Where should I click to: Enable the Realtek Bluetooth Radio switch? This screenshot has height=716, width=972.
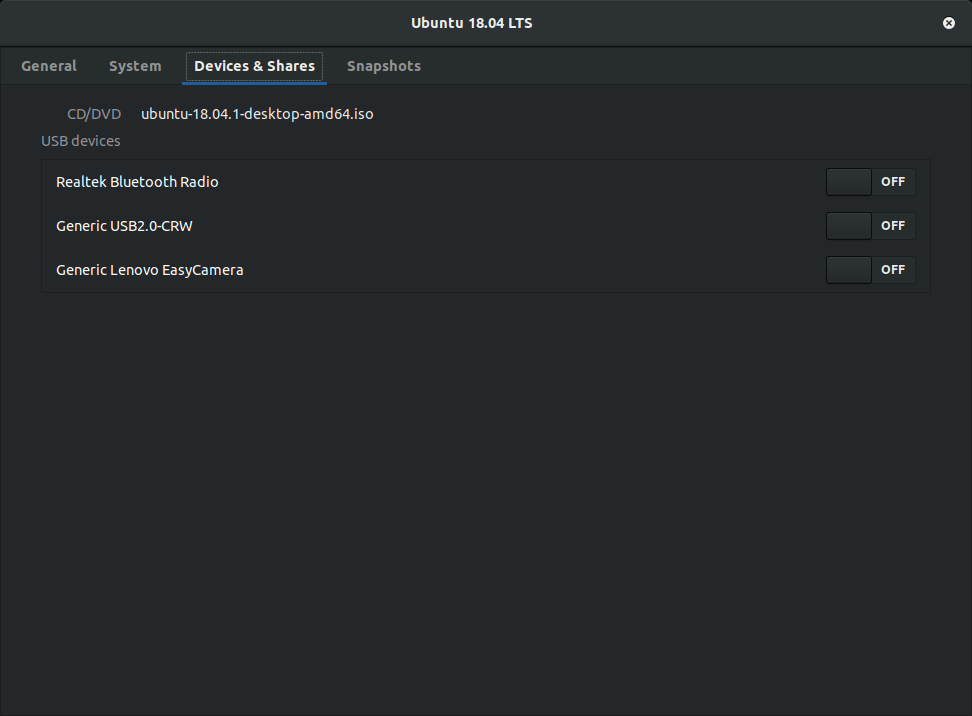pos(870,182)
